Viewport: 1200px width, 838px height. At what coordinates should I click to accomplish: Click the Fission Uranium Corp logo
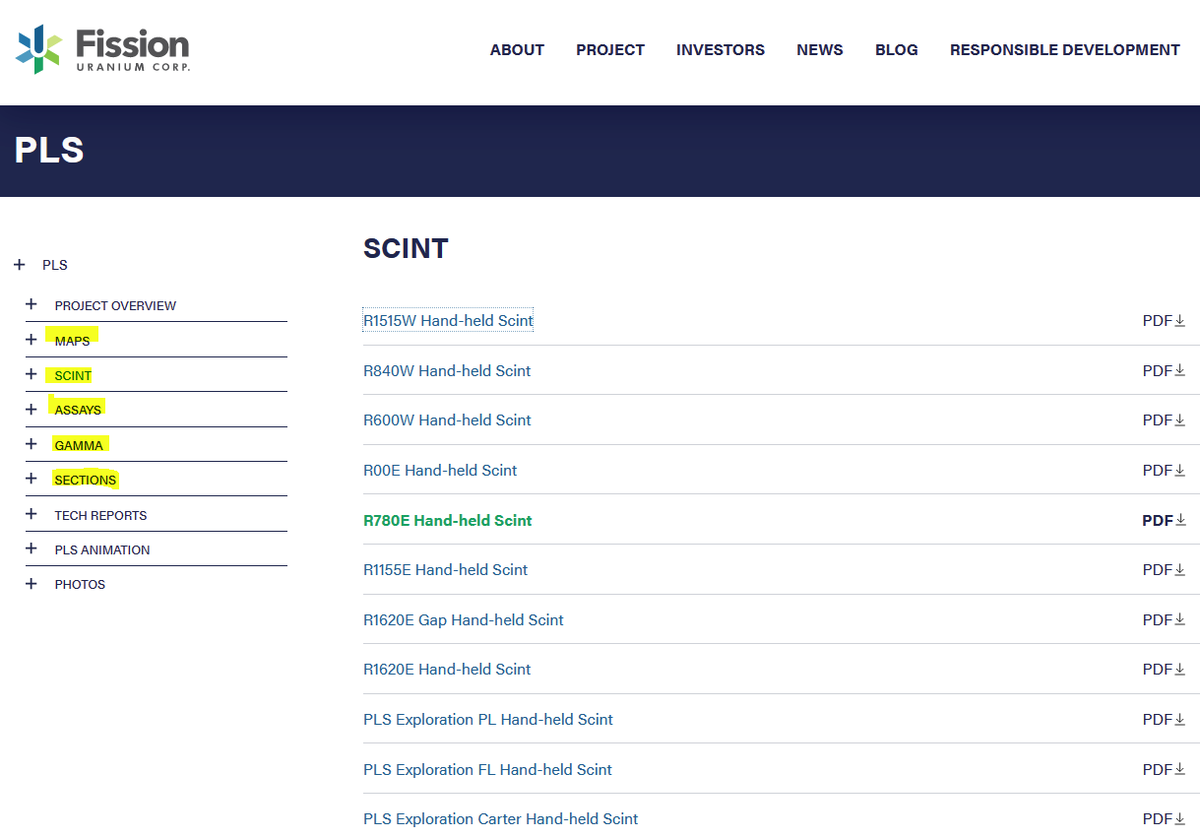(x=103, y=50)
